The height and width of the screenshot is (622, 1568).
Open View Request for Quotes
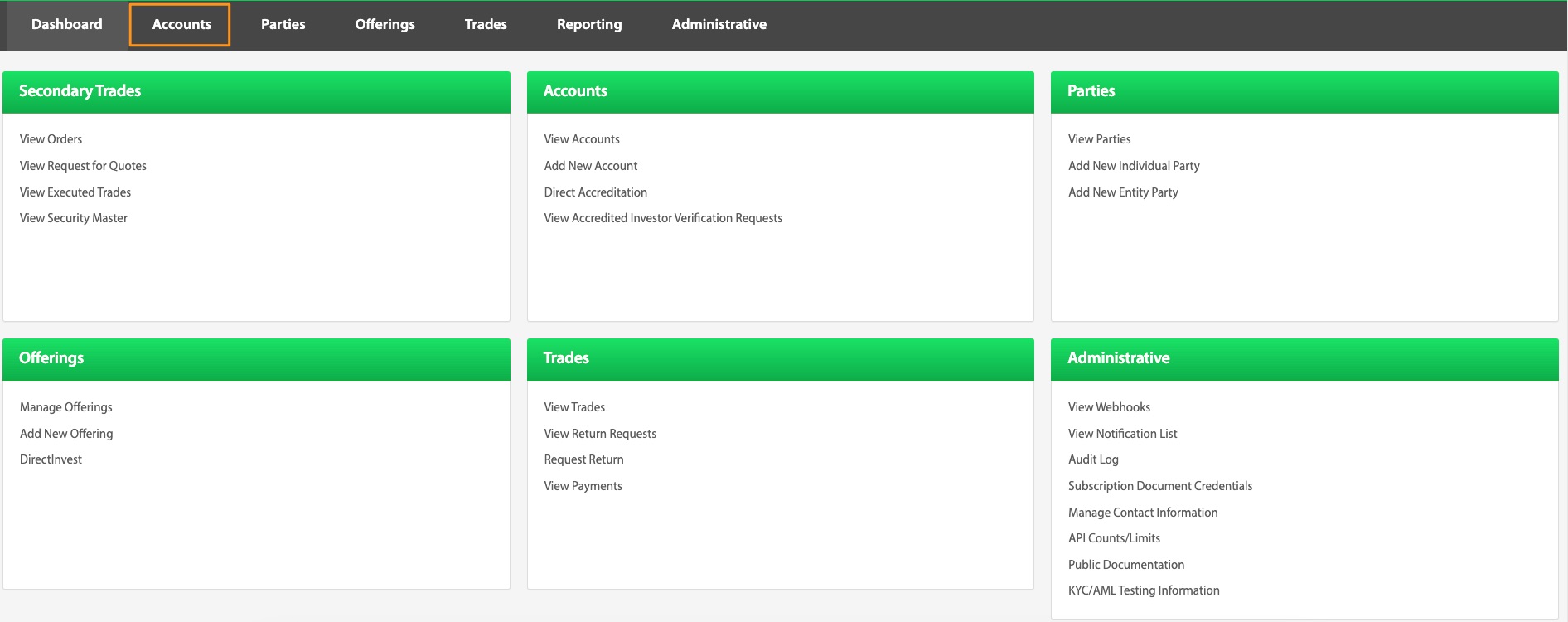pos(83,166)
